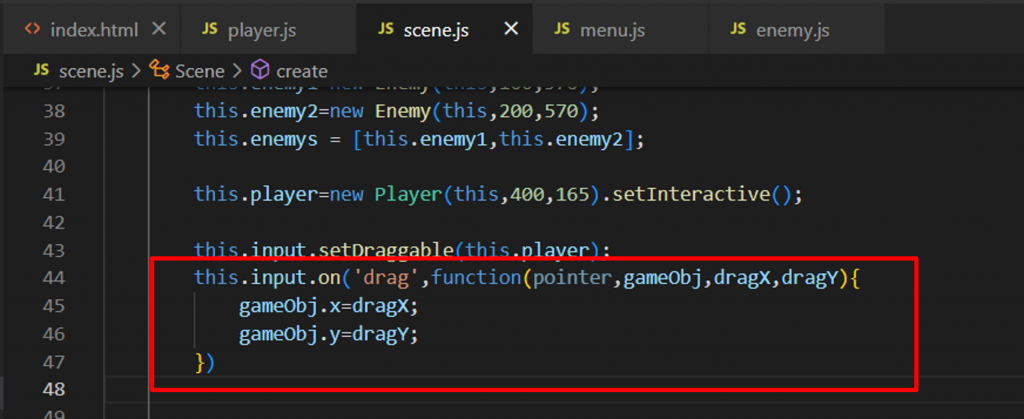This screenshot has width=1024, height=419.
Task: Click line number 47 in the gutter
Action: (x=56, y=362)
